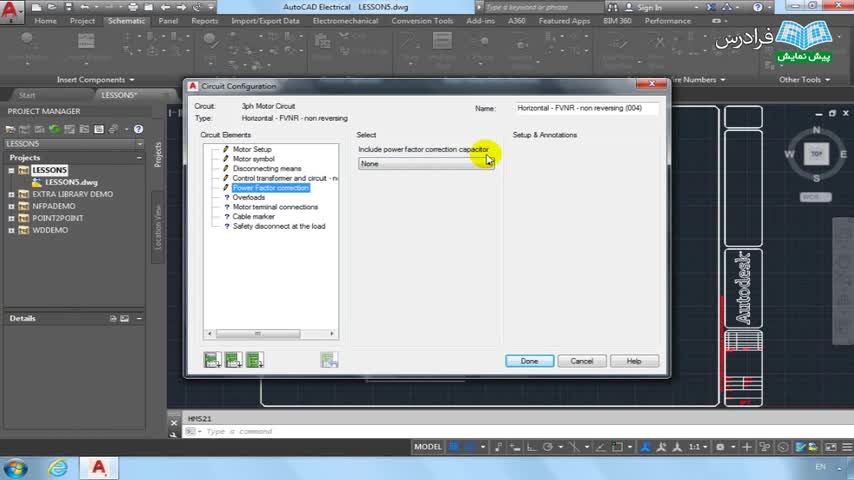Click the AutoCAD application menu A logo
The image size is (854, 480).
coord(10,11)
